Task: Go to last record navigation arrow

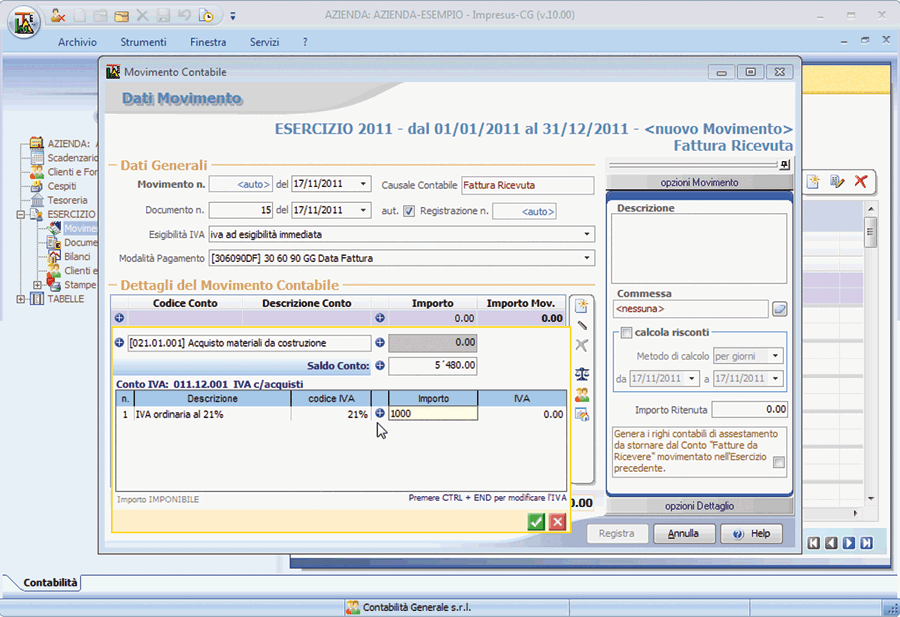Action: click(x=867, y=543)
